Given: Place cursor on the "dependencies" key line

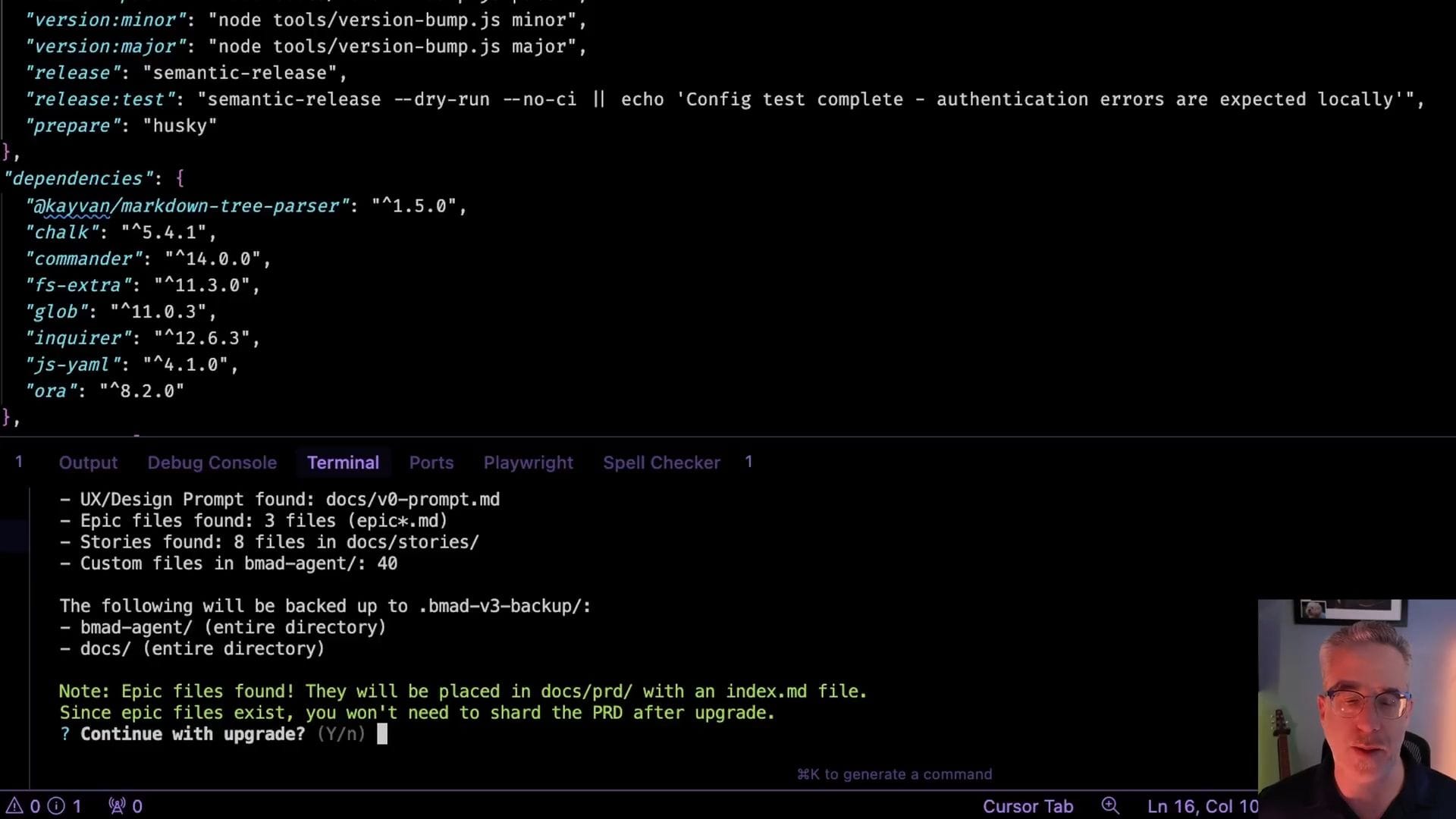Looking at the screenshot, I should [x=77, y=179].
